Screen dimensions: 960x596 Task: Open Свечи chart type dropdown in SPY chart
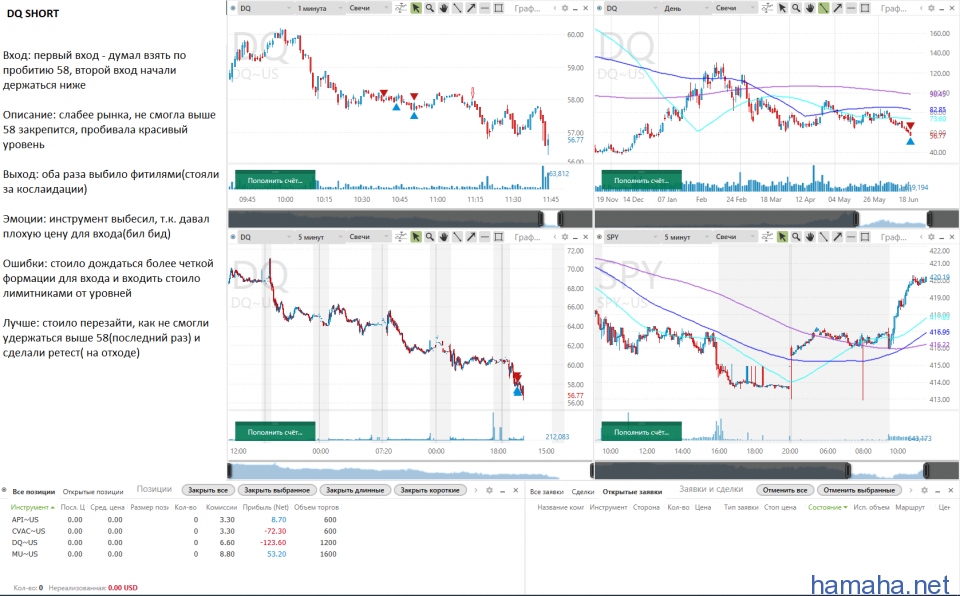[x=735, y=236]
